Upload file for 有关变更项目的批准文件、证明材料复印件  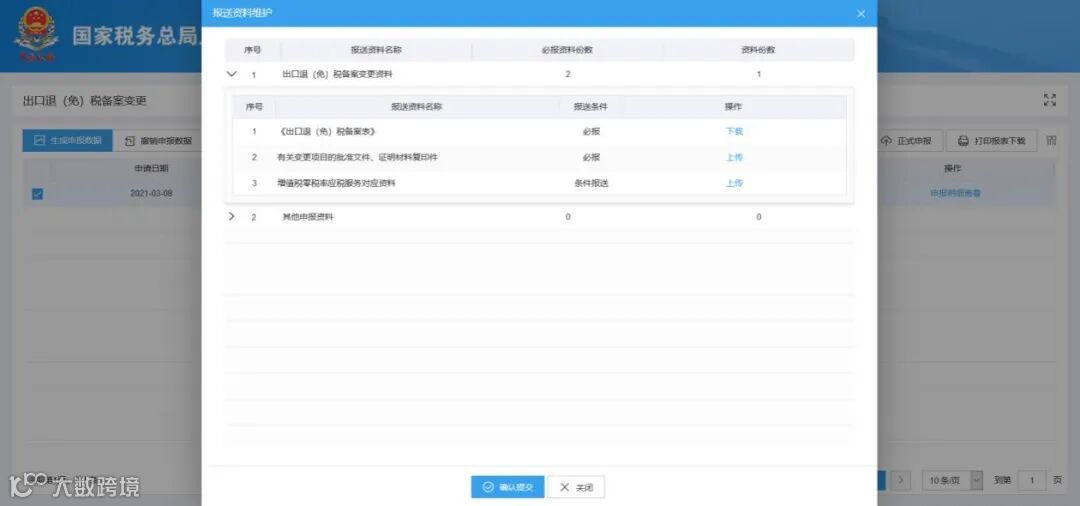click(x=734, y=157)
